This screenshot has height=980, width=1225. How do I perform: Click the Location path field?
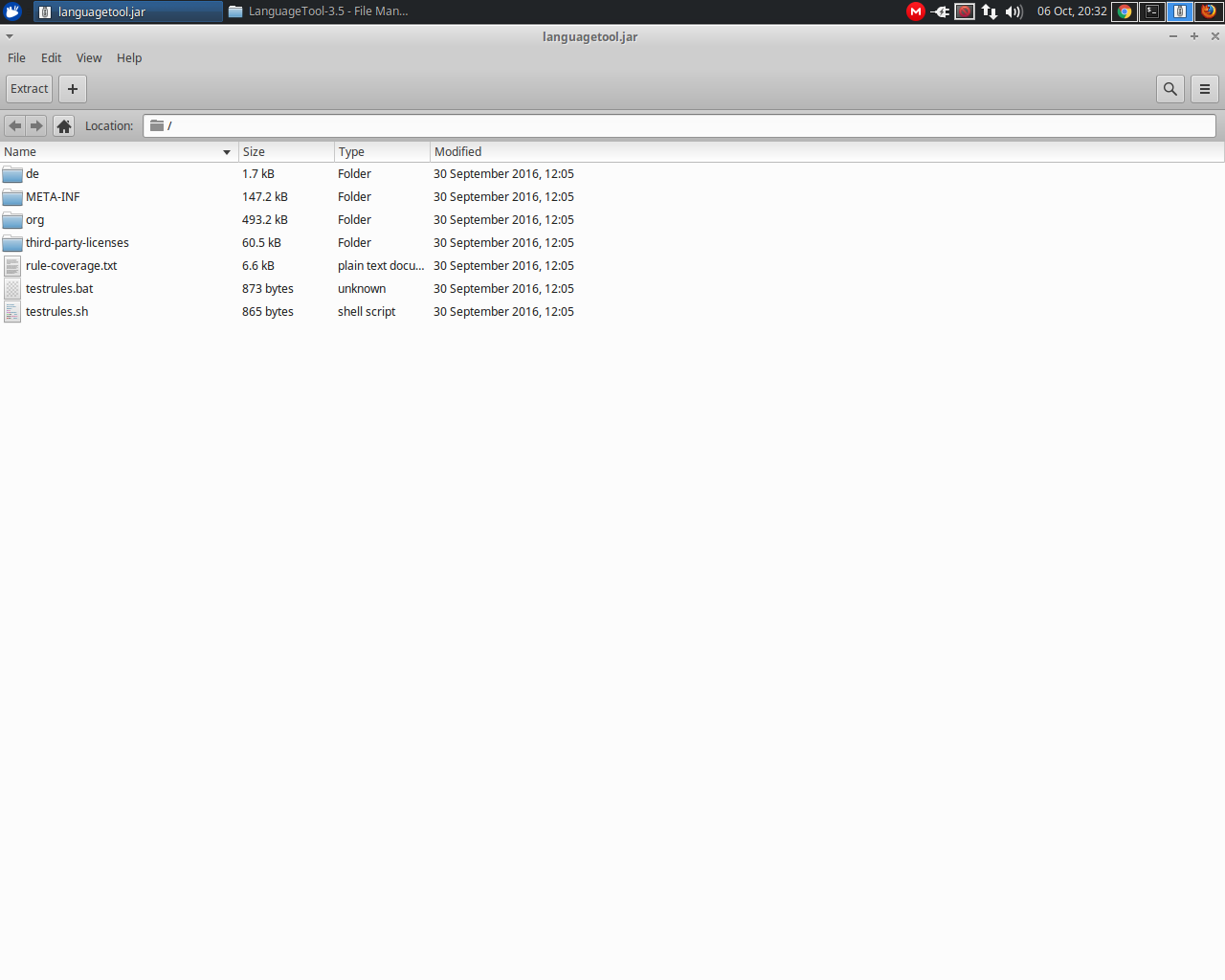[679, 125]
